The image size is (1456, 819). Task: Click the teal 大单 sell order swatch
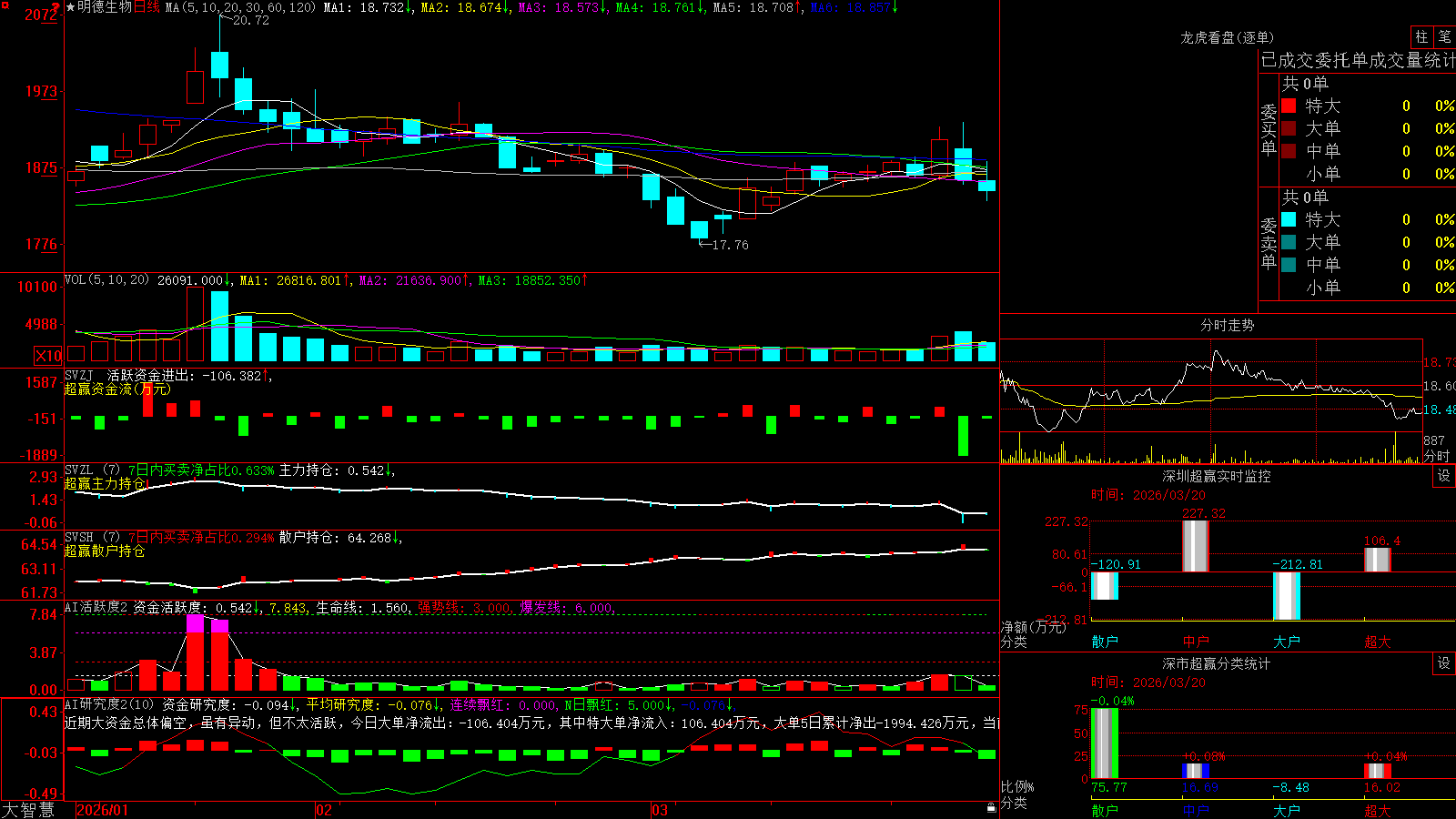pos(1289,242)
